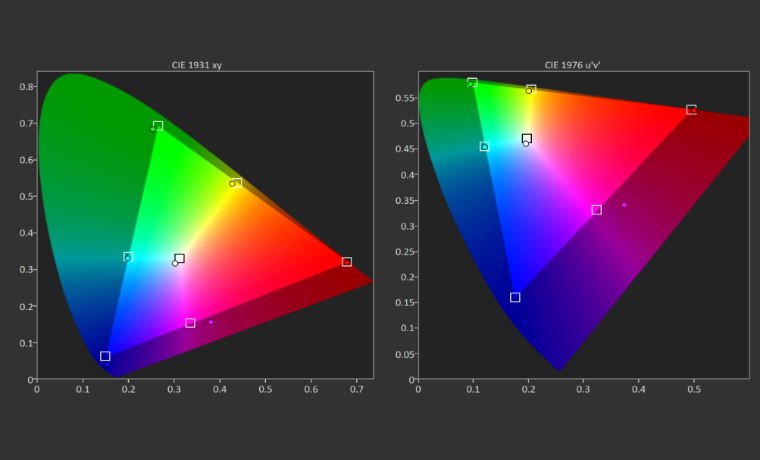The image size is (760, 460).
Task: Click the CIE 1976 u'v' chart title
Action: click(x=572, y=65)
